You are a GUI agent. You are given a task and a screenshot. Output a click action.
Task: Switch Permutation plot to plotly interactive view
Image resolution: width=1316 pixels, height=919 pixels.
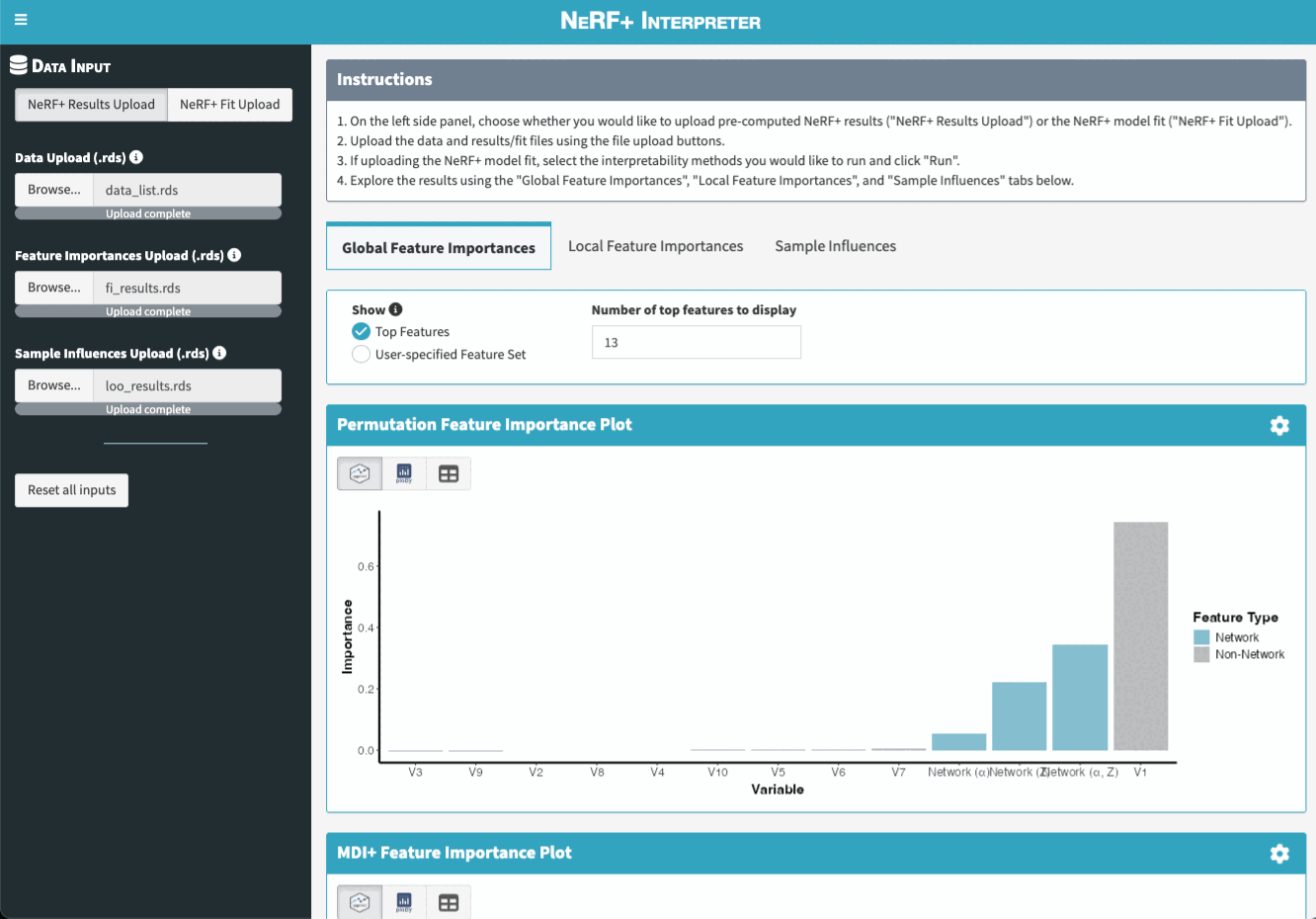[x=403, y=473]
